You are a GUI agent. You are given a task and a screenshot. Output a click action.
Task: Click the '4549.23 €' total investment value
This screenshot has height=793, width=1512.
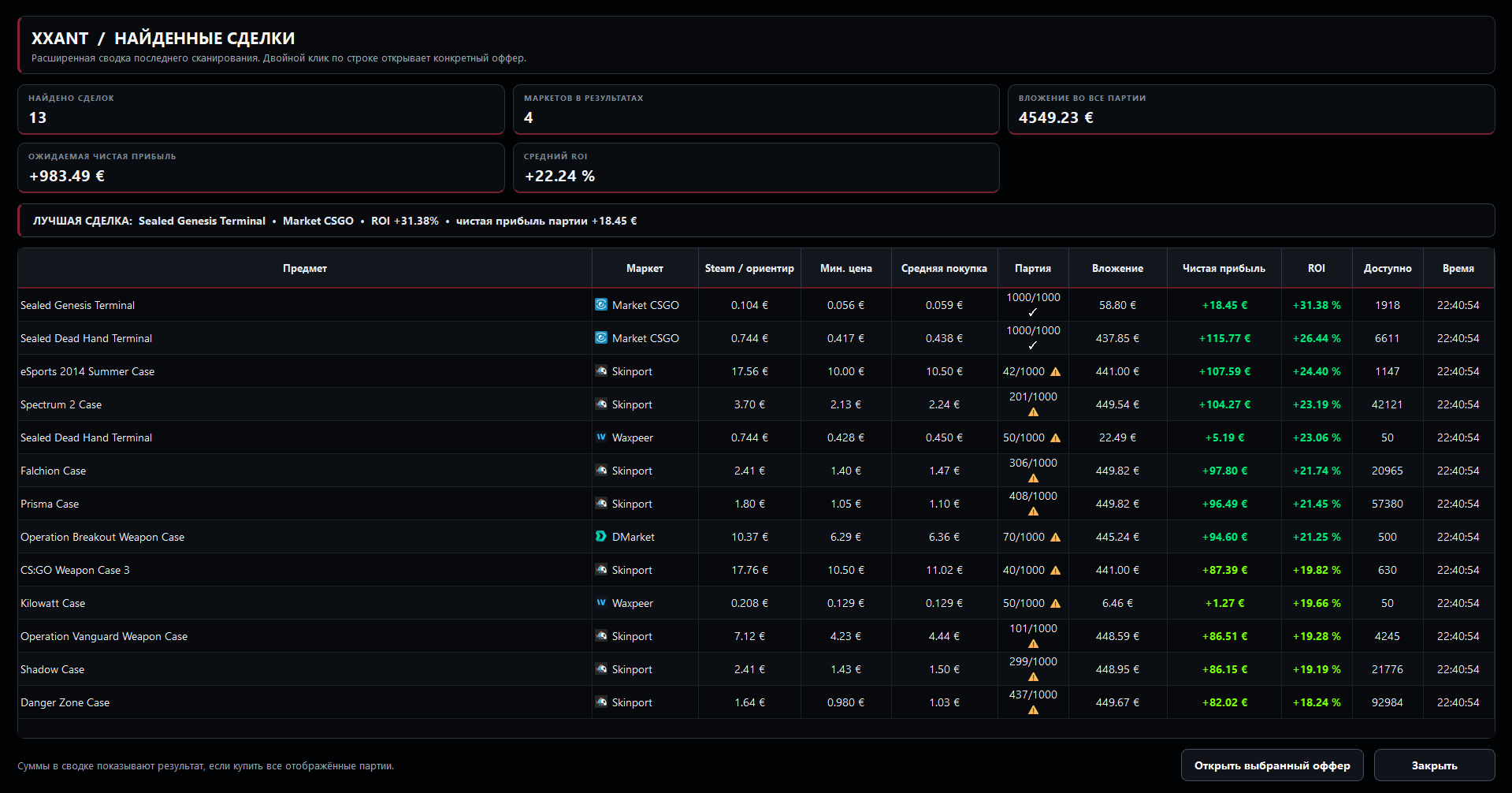click(1056, 117)
